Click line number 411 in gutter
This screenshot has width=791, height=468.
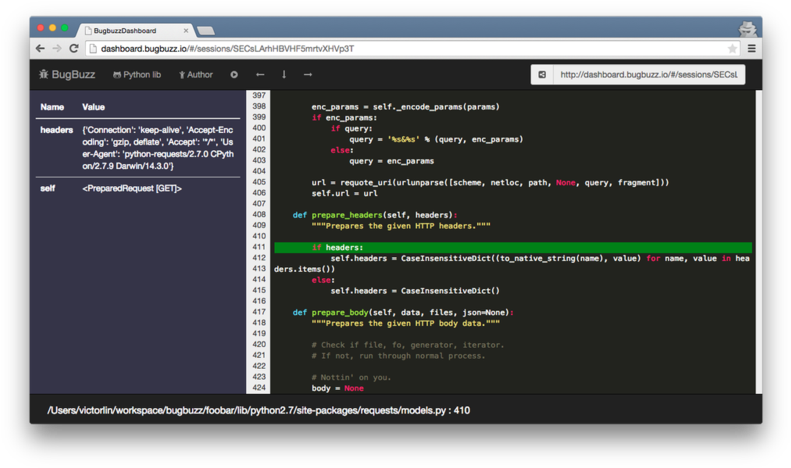(x=259, y=247)
